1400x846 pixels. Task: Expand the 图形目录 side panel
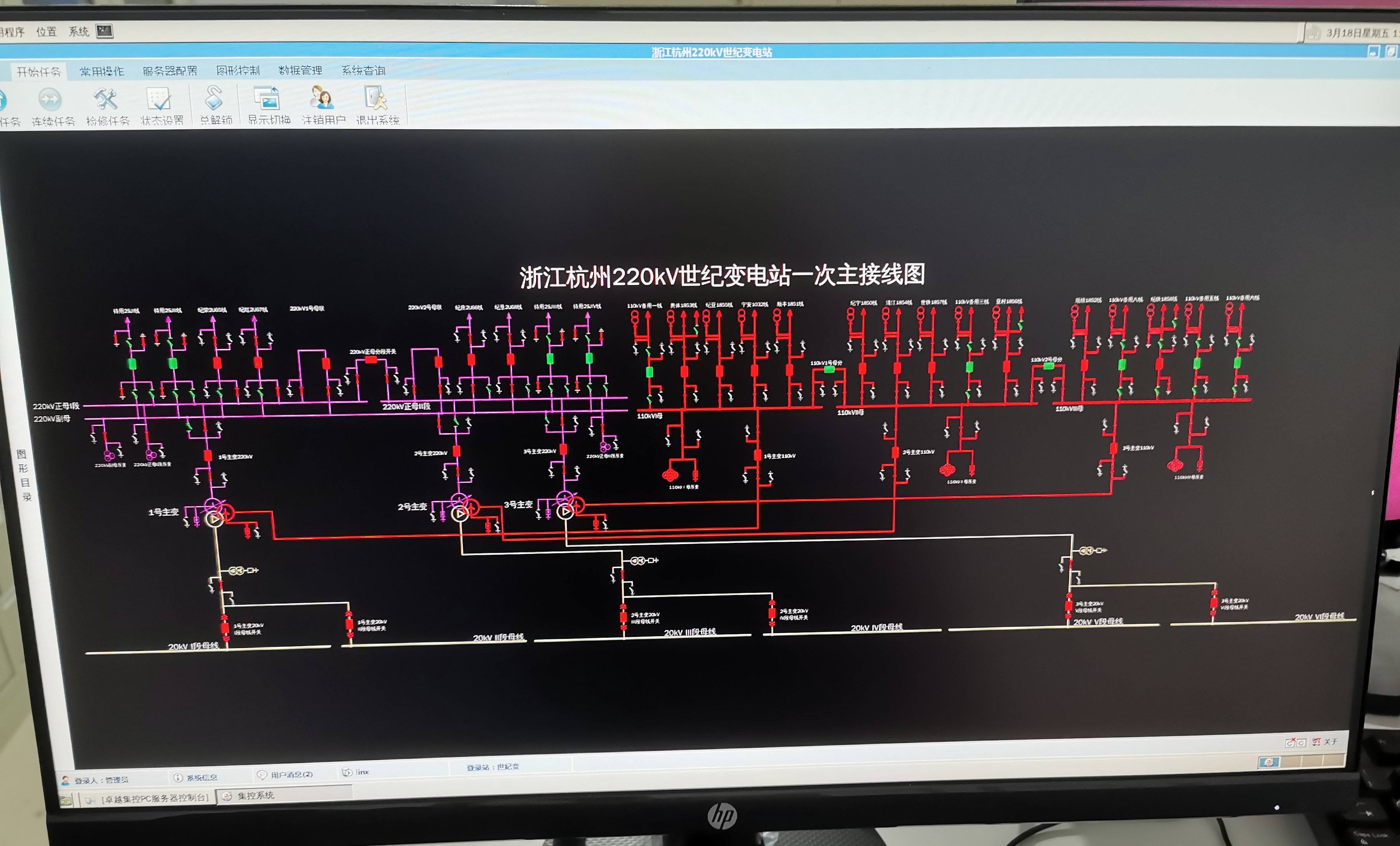click(x=24, y=475)
